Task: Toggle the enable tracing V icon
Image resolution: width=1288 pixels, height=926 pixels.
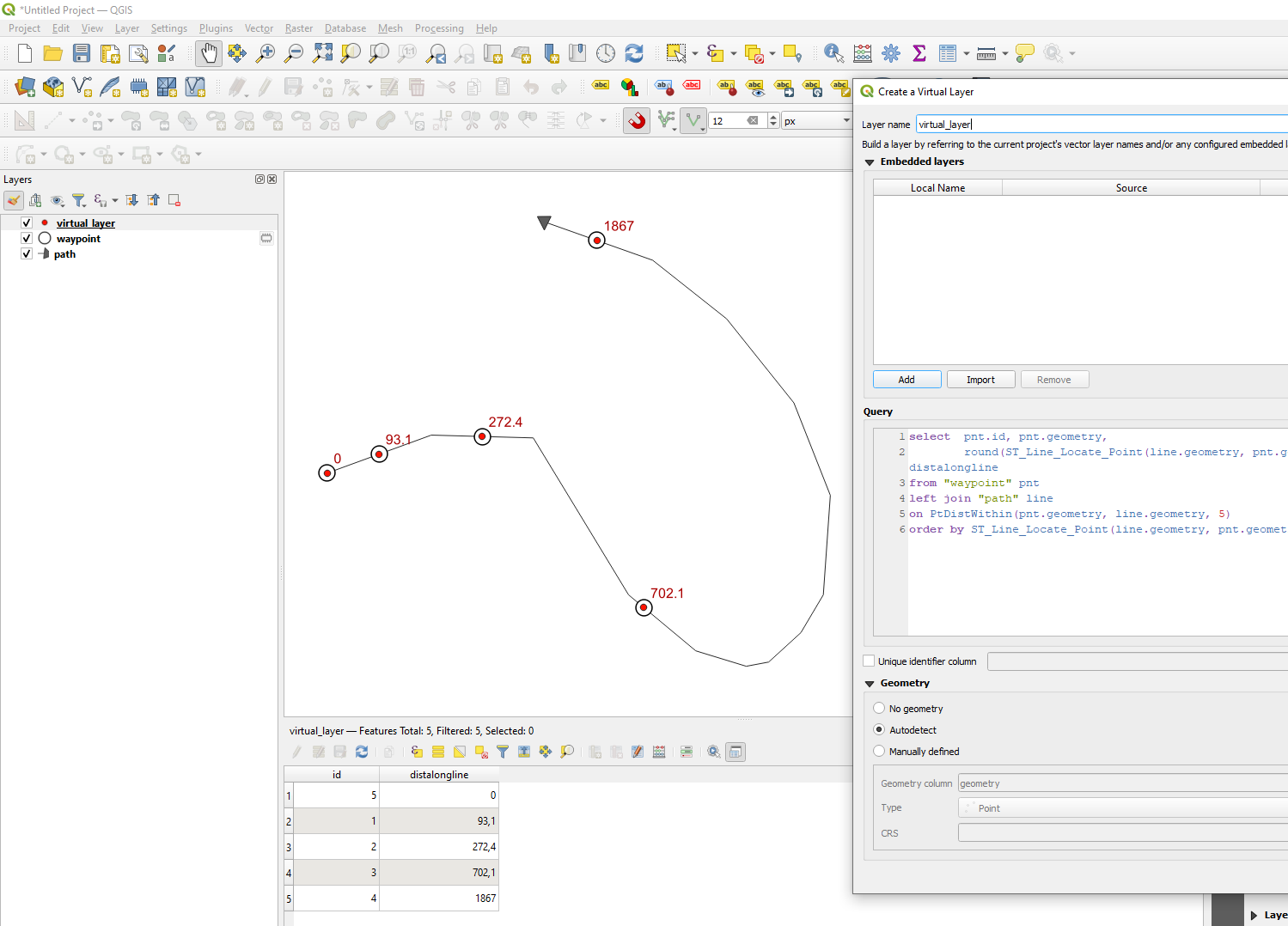Action: 693,120
